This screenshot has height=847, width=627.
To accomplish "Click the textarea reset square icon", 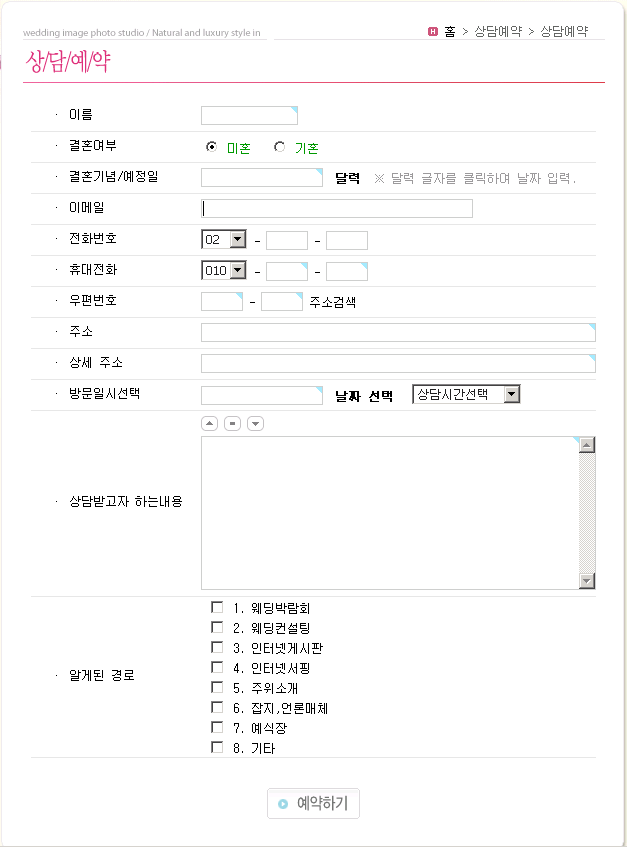I will pos(232,424).
